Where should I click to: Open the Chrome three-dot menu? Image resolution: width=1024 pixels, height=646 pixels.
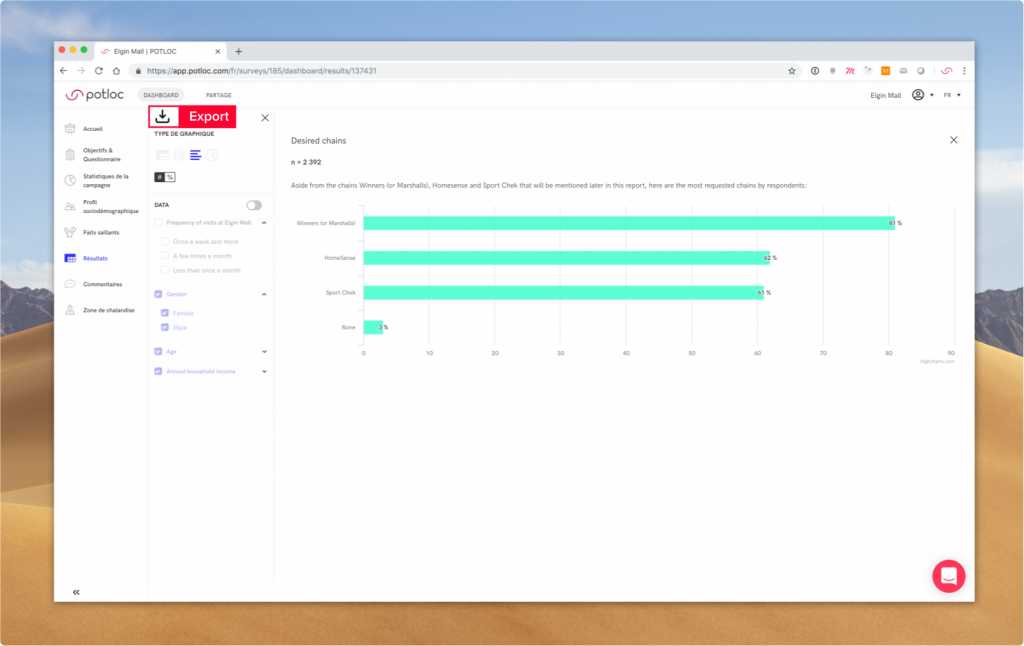(964, 71)
